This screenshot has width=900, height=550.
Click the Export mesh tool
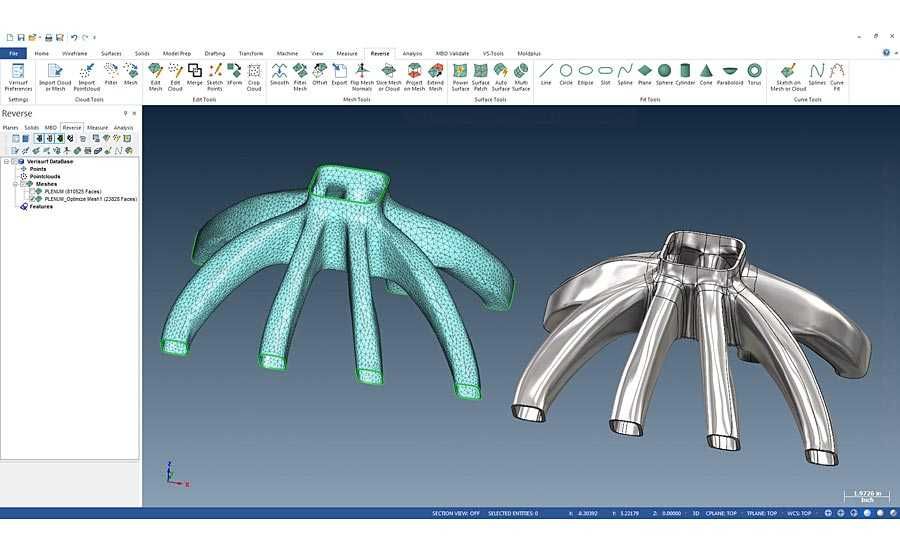coord(339,75)
